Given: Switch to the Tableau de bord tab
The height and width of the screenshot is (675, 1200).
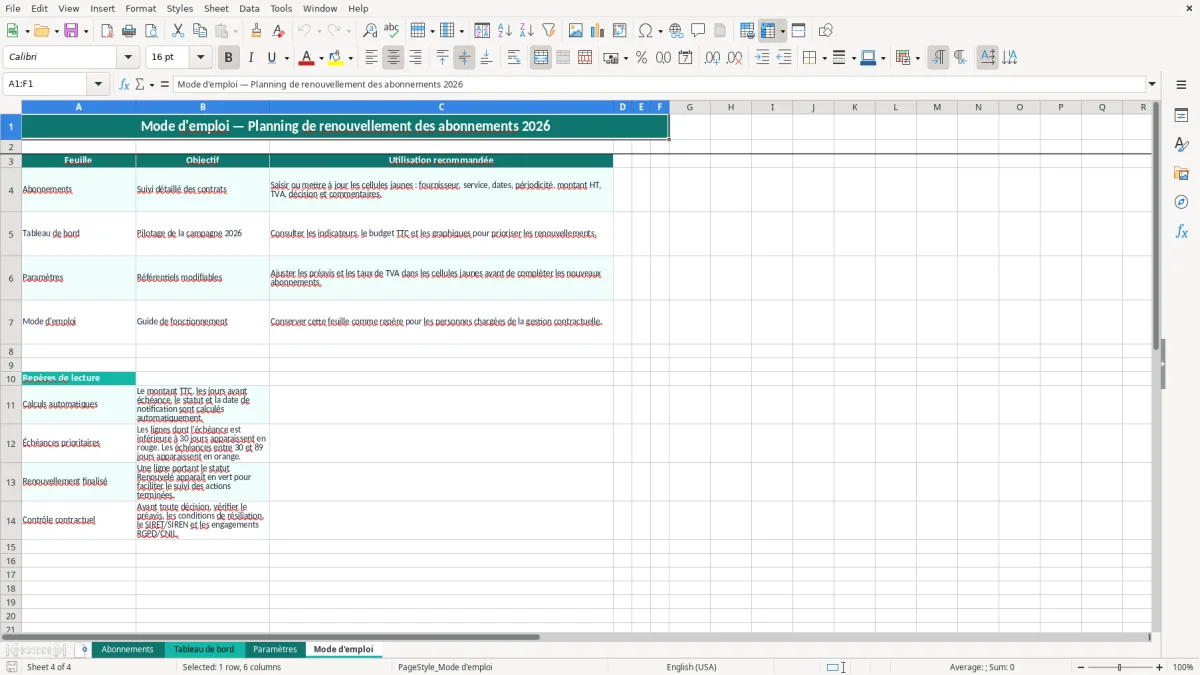Looking at the screenshot, I should pos(204,650).
